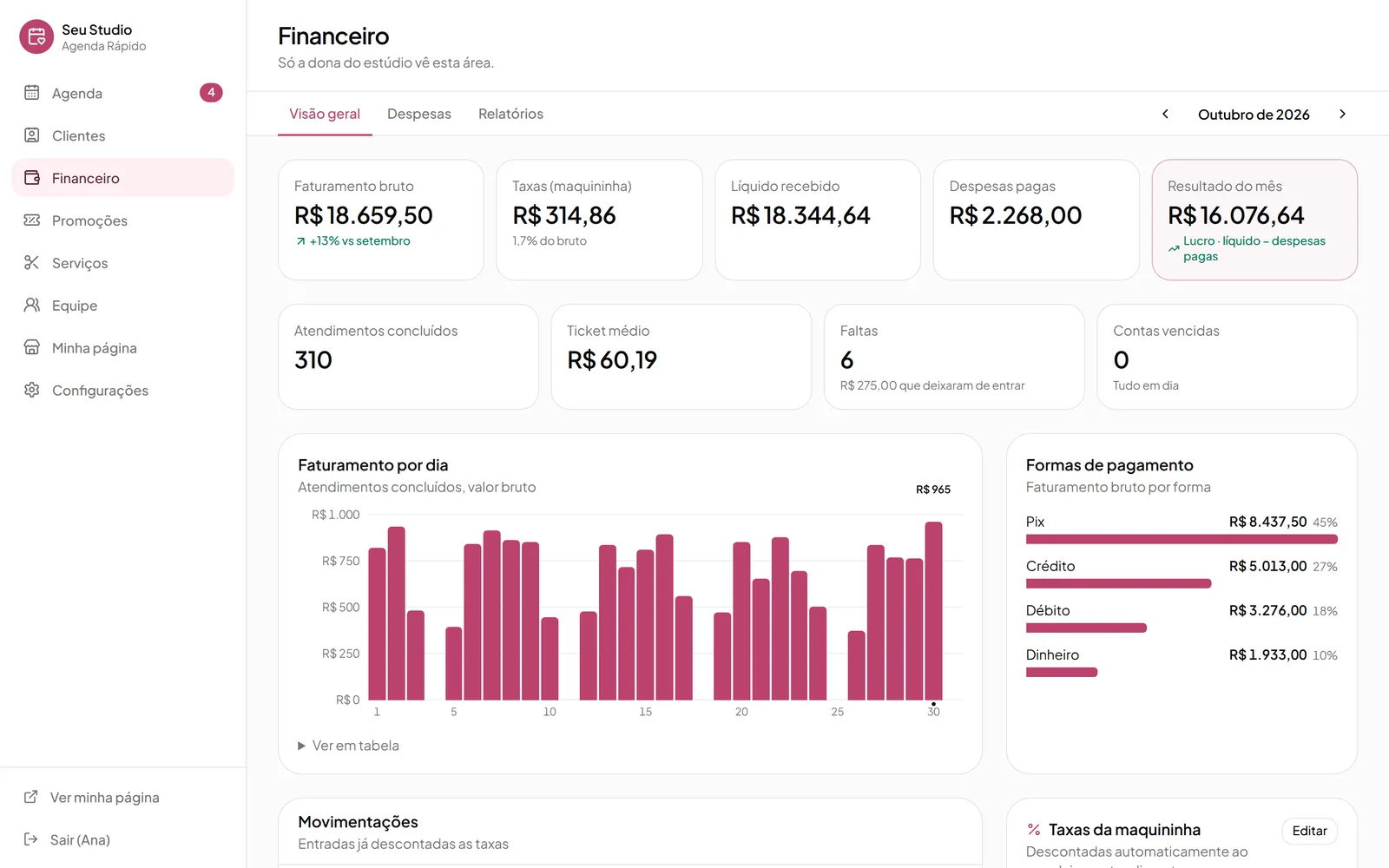This screenshot has width=1389, height=868.
Task: Open Promoções in the sidebar
Action: click(x=122, y=220)
